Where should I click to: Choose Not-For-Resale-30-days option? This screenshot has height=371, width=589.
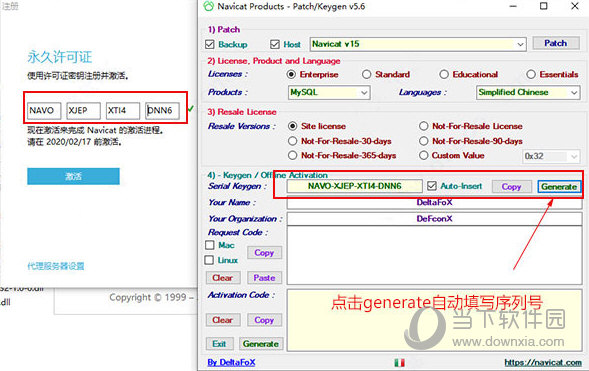point(292,141)
